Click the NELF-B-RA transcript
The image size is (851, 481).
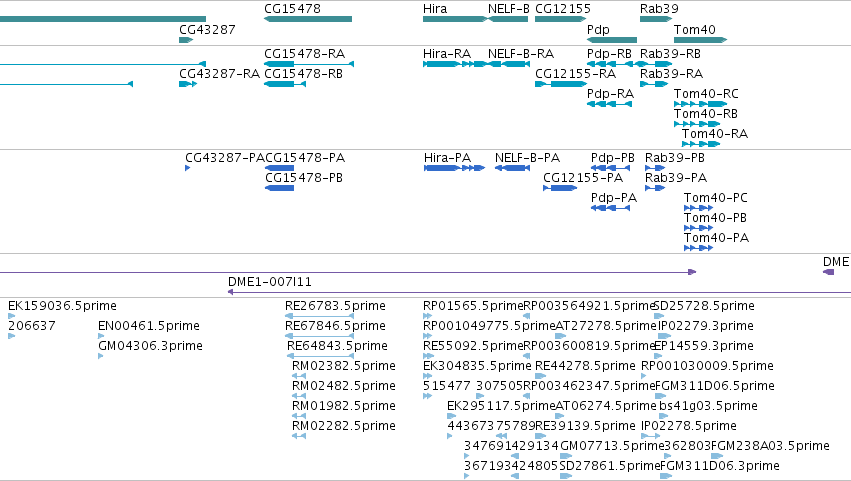(x=509, y=64)
